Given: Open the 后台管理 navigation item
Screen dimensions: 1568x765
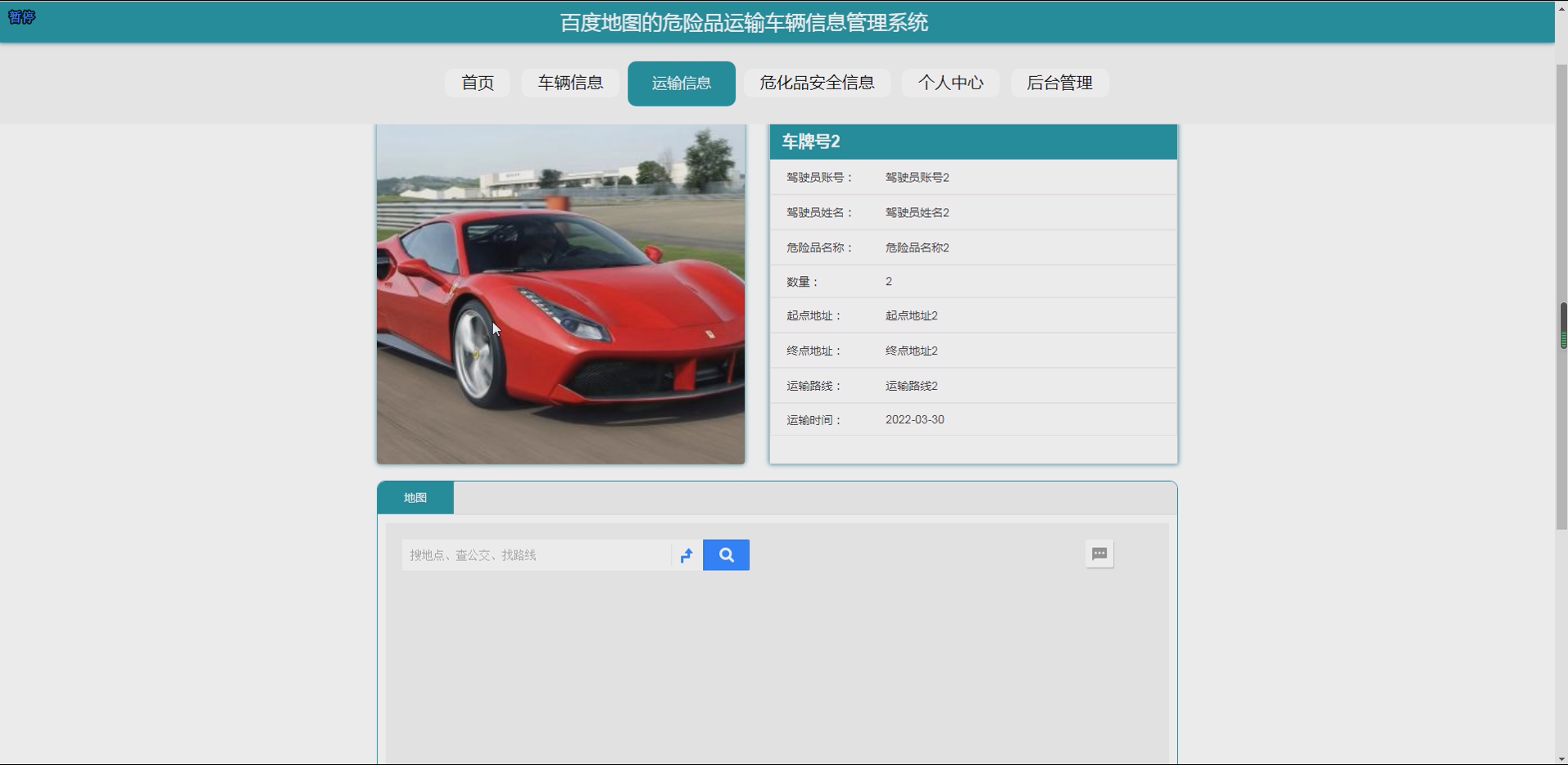Looking at the screenshot, I should (1059, 83).
